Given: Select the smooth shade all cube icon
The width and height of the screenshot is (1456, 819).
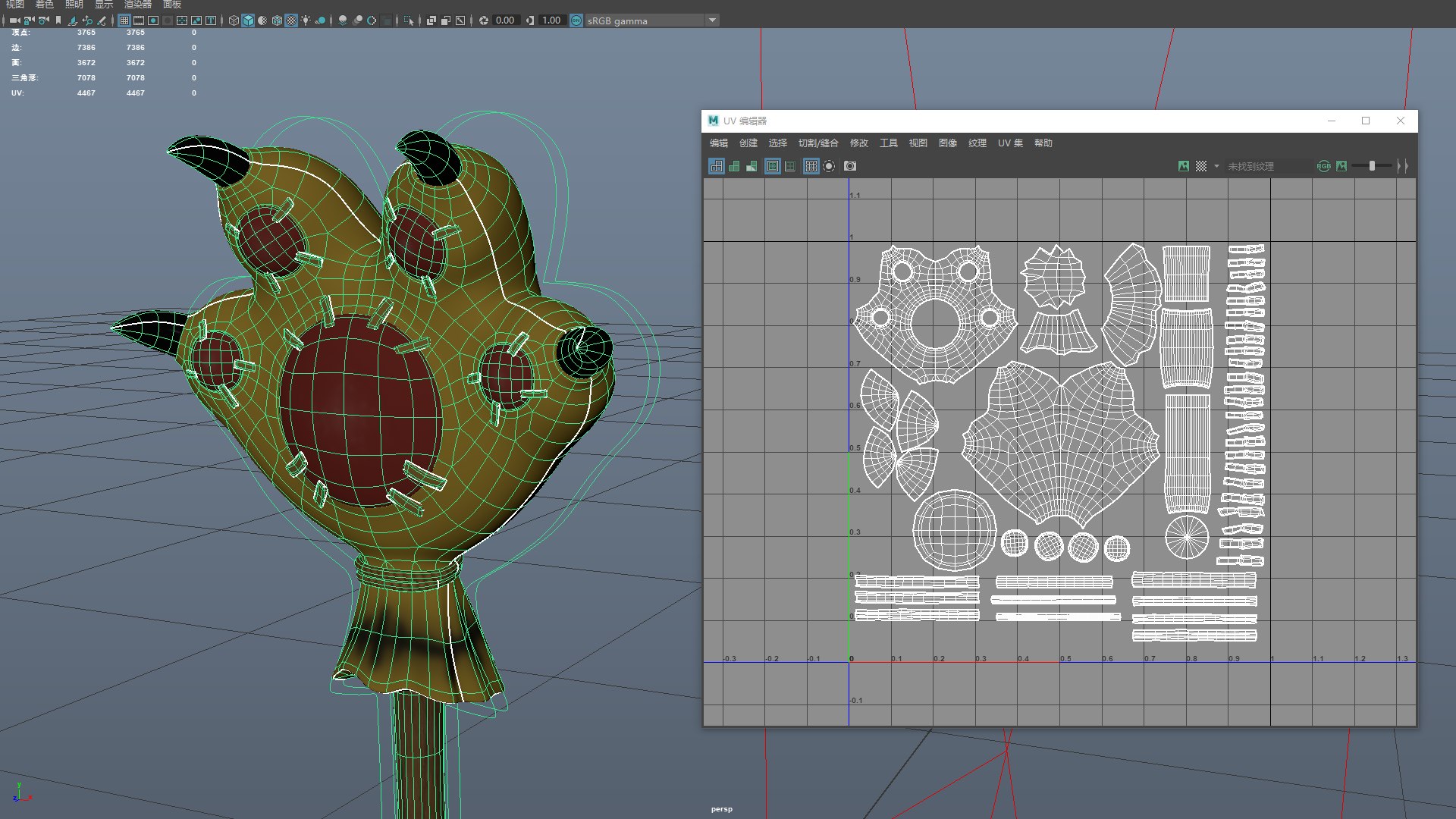Looking at the screenshot, I should tap(248, 20).
